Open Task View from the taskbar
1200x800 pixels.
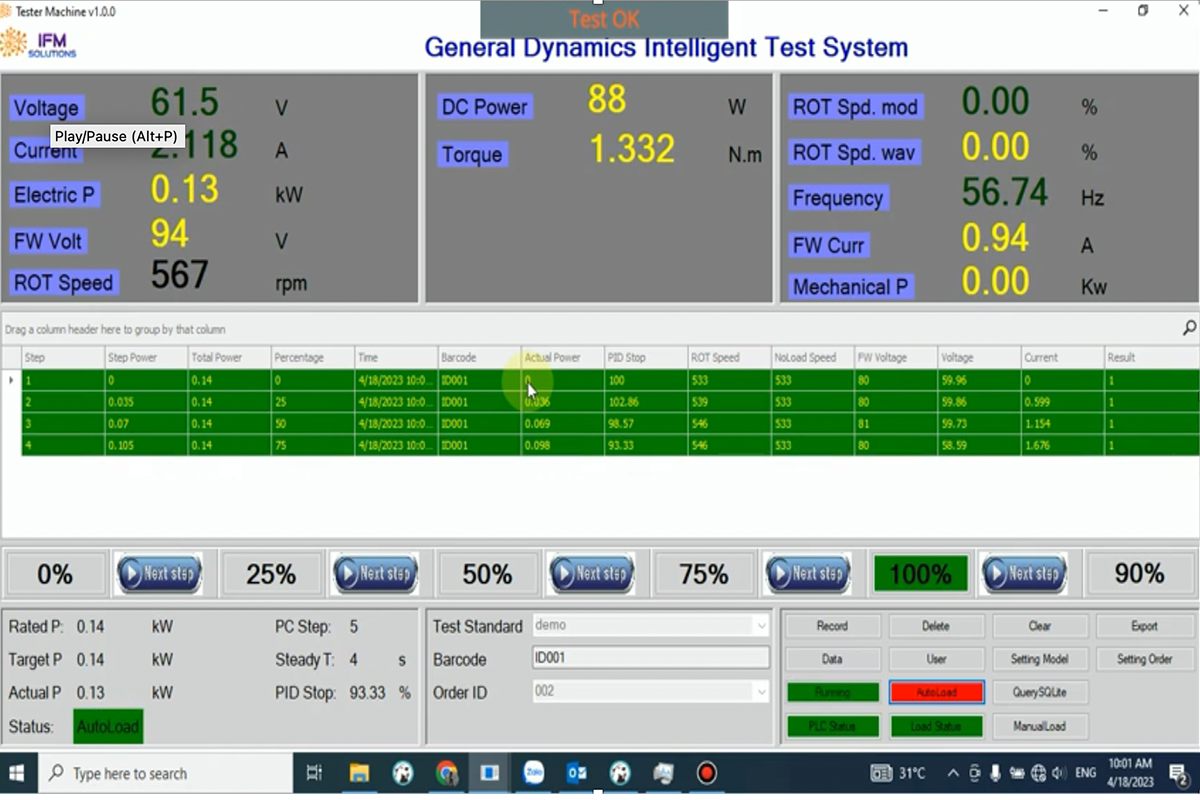(x=314, y=773)
